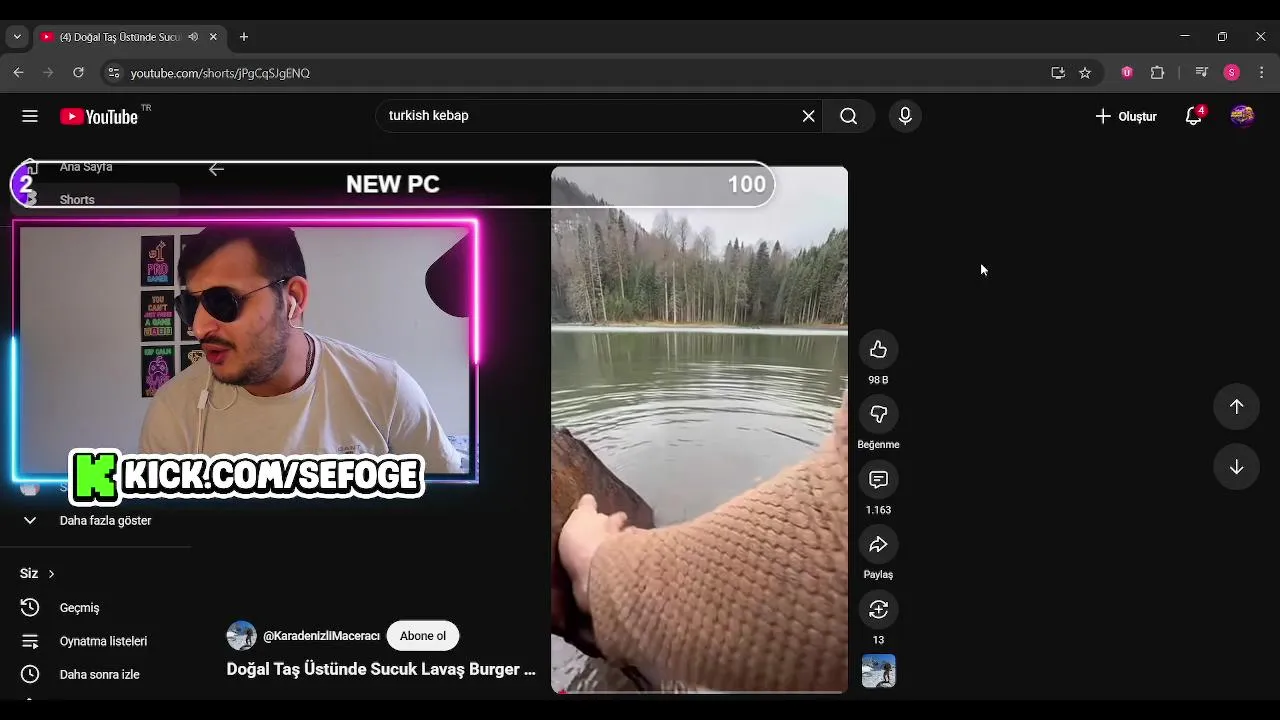Image resolution: width=1280 pixels, height=720 pixels.
Task: Go to the next short with down arrow
Action: pos(1236,467)
